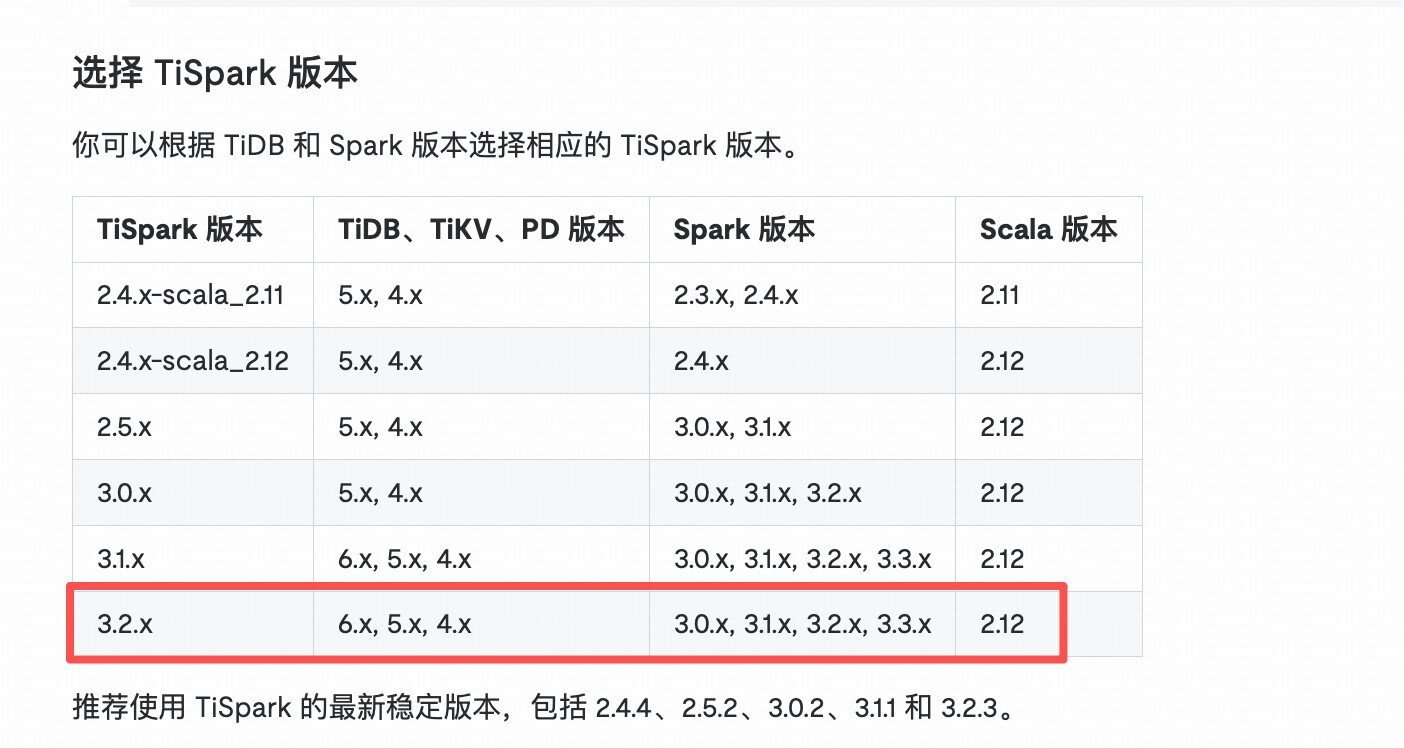Select the "2.5.x" TiSpark version cell
1404x748 pixels.
pos(125,427)
